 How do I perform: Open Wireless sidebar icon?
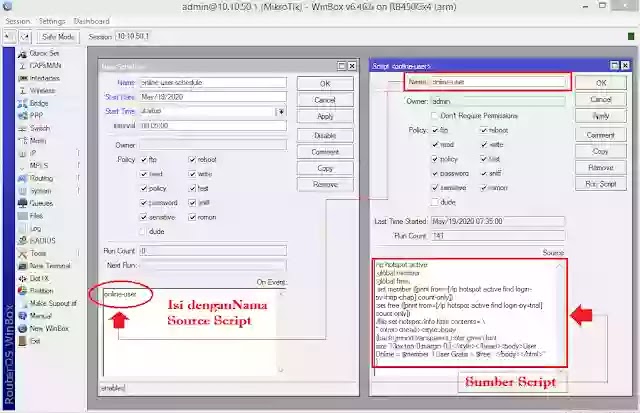click(x=22, y=91)
